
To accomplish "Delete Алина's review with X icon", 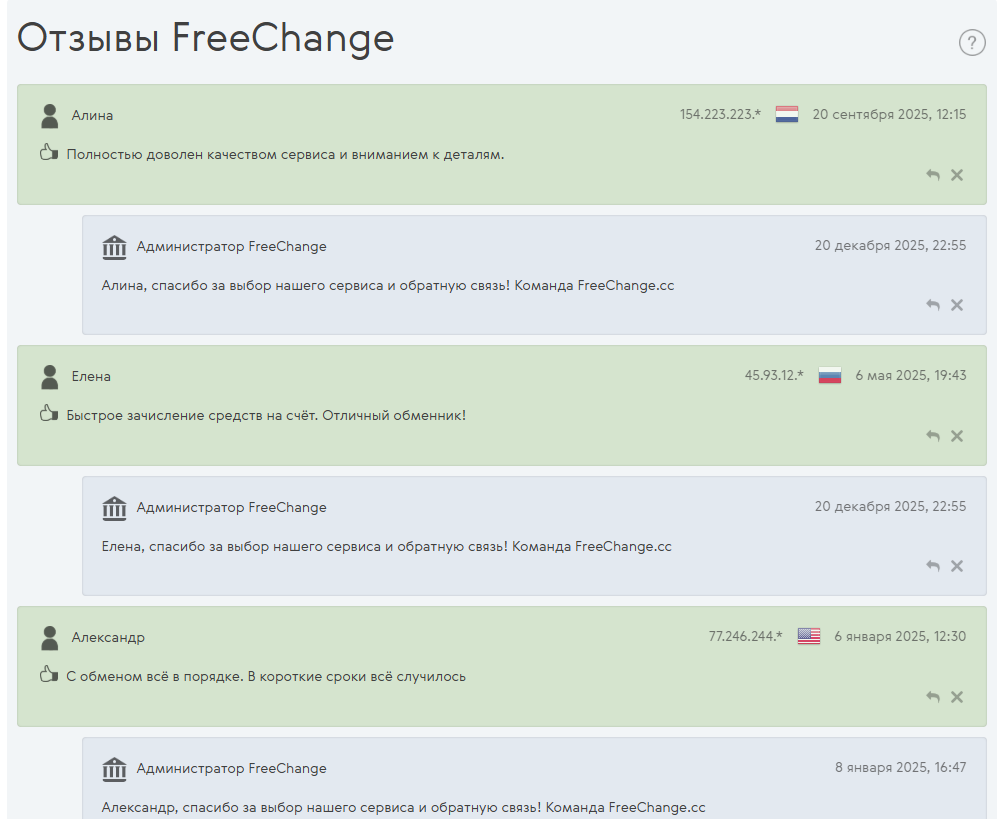I will point(957,175).
